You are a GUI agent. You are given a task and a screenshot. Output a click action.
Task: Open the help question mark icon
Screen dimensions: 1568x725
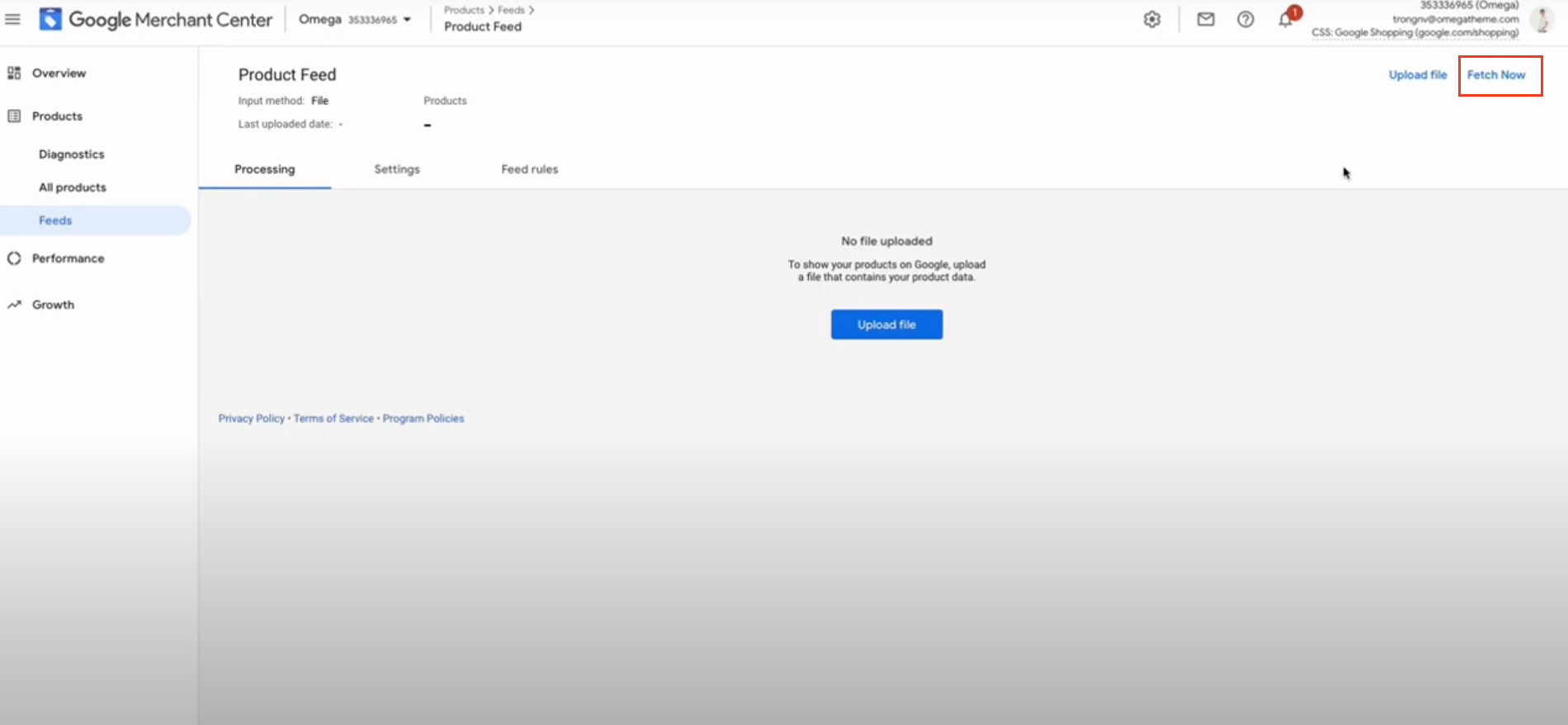(x=1245, y=19)
